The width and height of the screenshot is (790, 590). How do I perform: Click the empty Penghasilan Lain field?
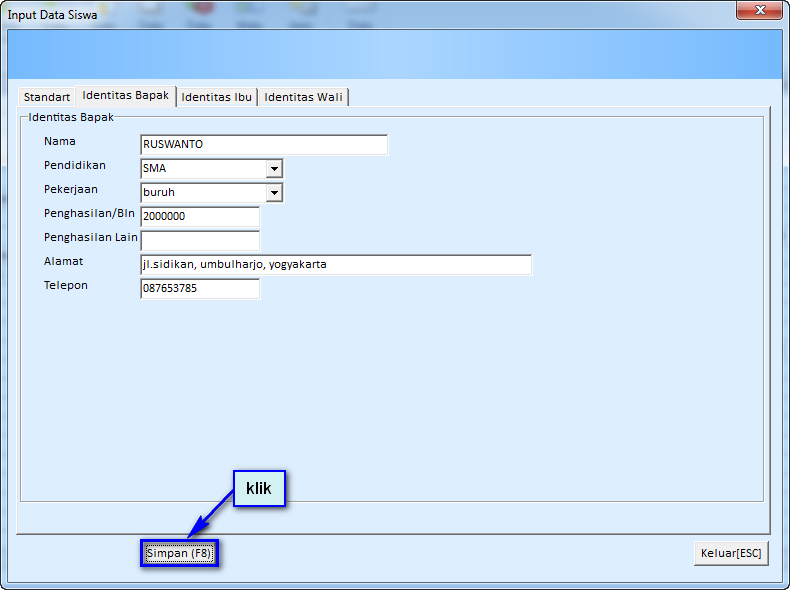click(200, 241)
